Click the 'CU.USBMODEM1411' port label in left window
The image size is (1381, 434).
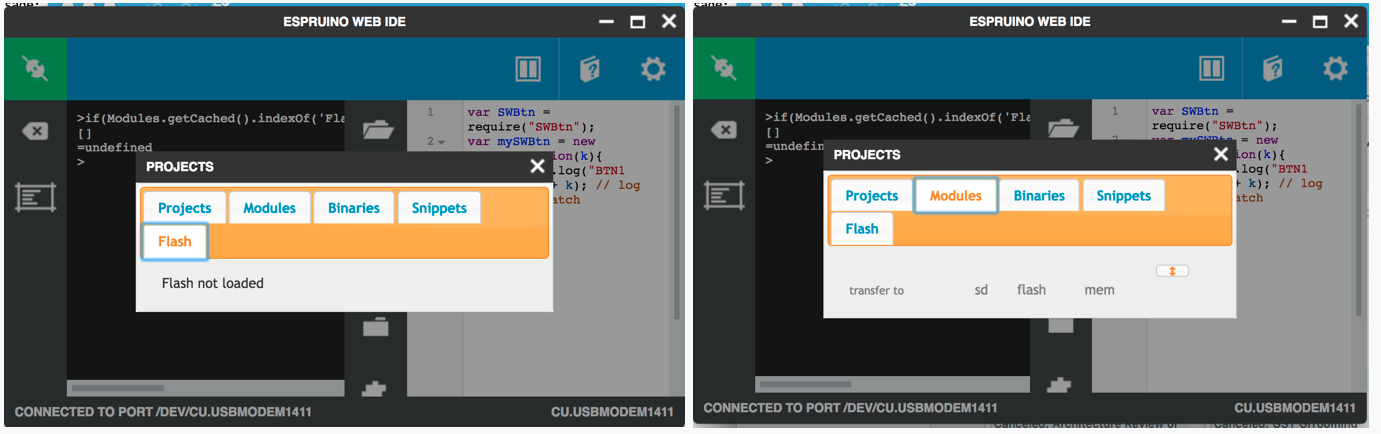(612, 412)
